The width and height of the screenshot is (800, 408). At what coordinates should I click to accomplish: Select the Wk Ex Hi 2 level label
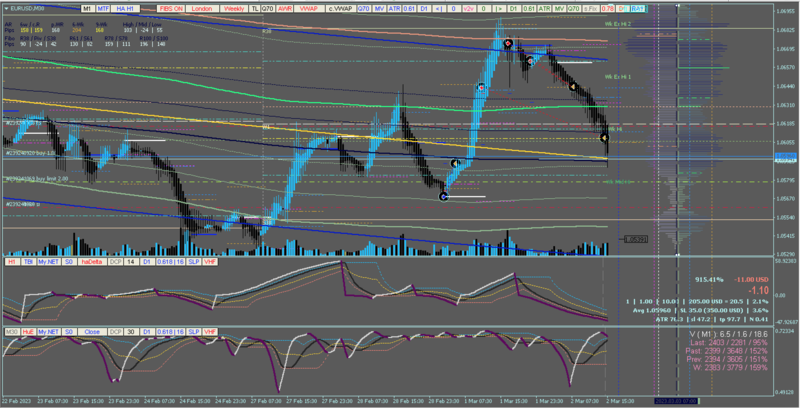coord(618,24)
